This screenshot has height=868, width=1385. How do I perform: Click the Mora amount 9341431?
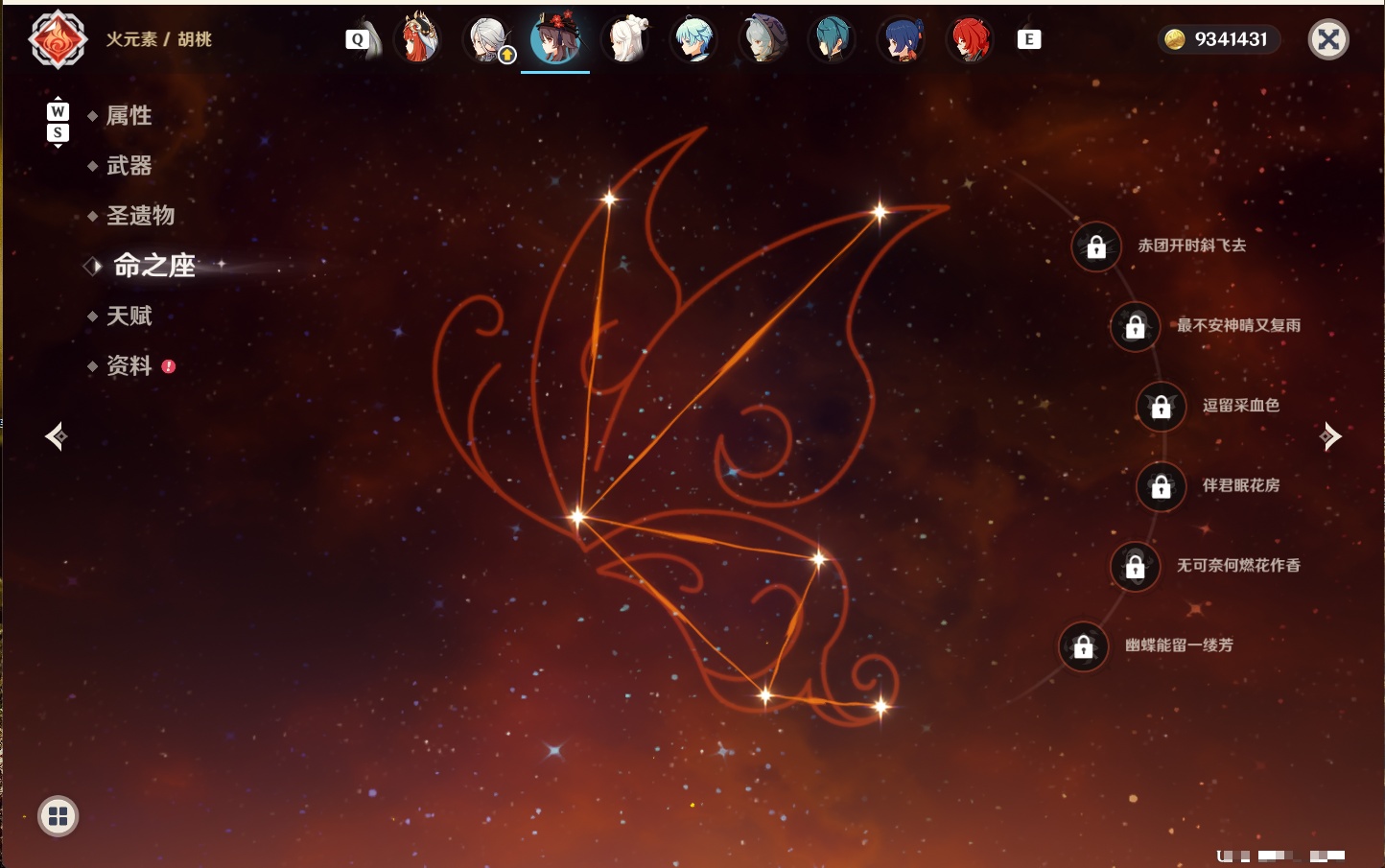click(x=1231, y=39)
